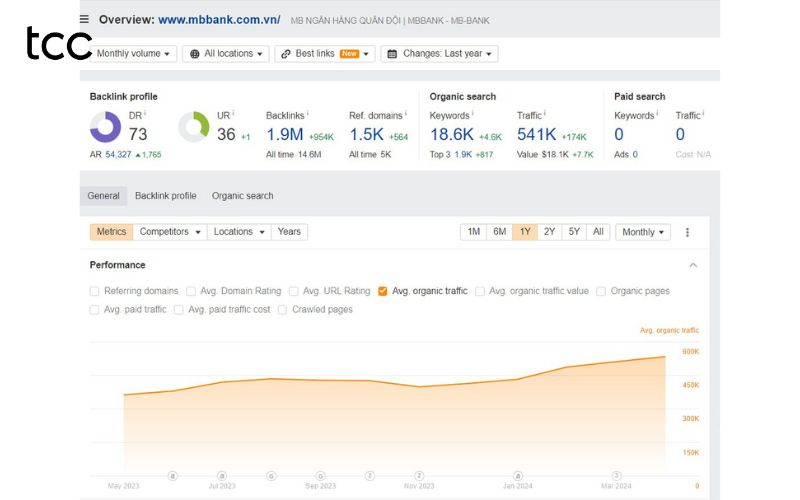Collapse the Performance section chevron
Screen dimensions: 800x500
[x=693, y=265]
